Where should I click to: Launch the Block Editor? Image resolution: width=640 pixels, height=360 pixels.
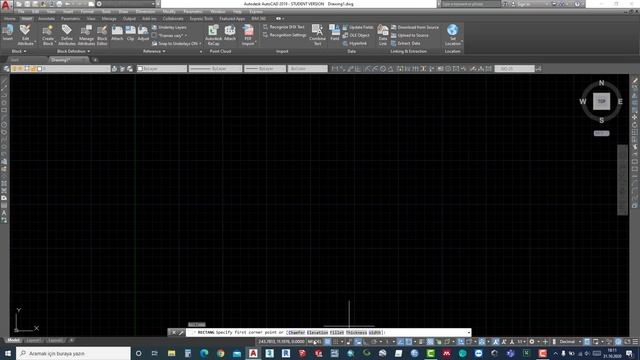(102, 34)
